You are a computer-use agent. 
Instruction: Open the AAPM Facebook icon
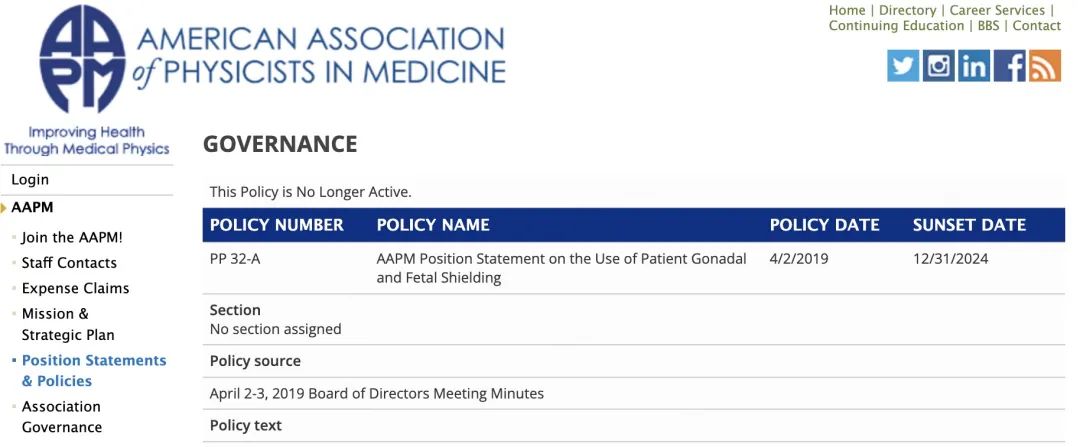click(x=1010, y=66)
